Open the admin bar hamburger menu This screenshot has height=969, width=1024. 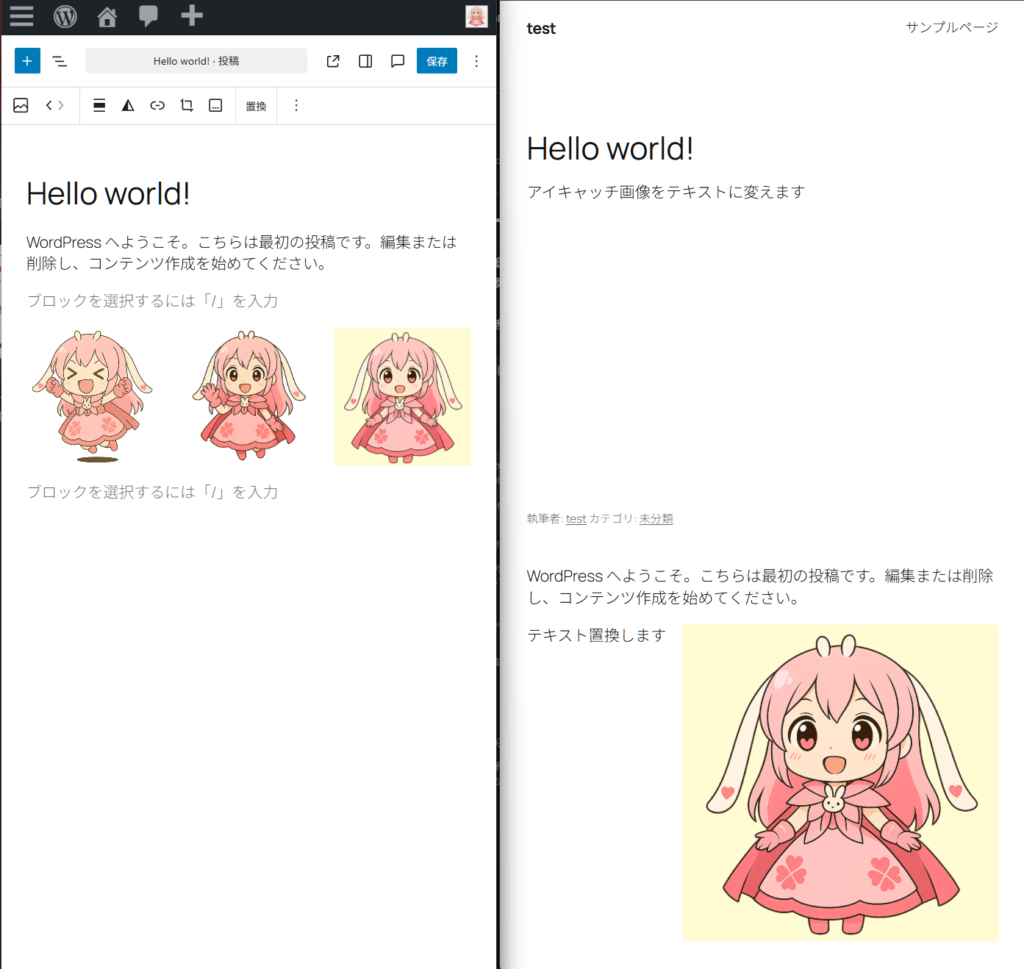(22, 17)
